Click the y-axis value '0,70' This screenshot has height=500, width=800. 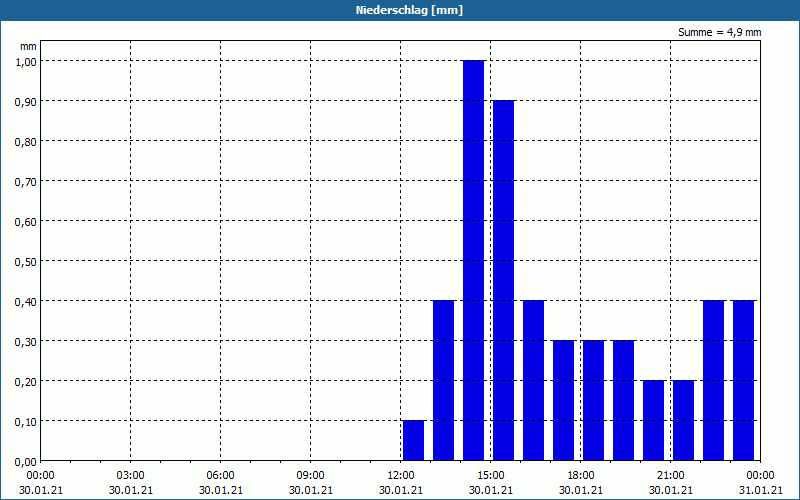26,181
